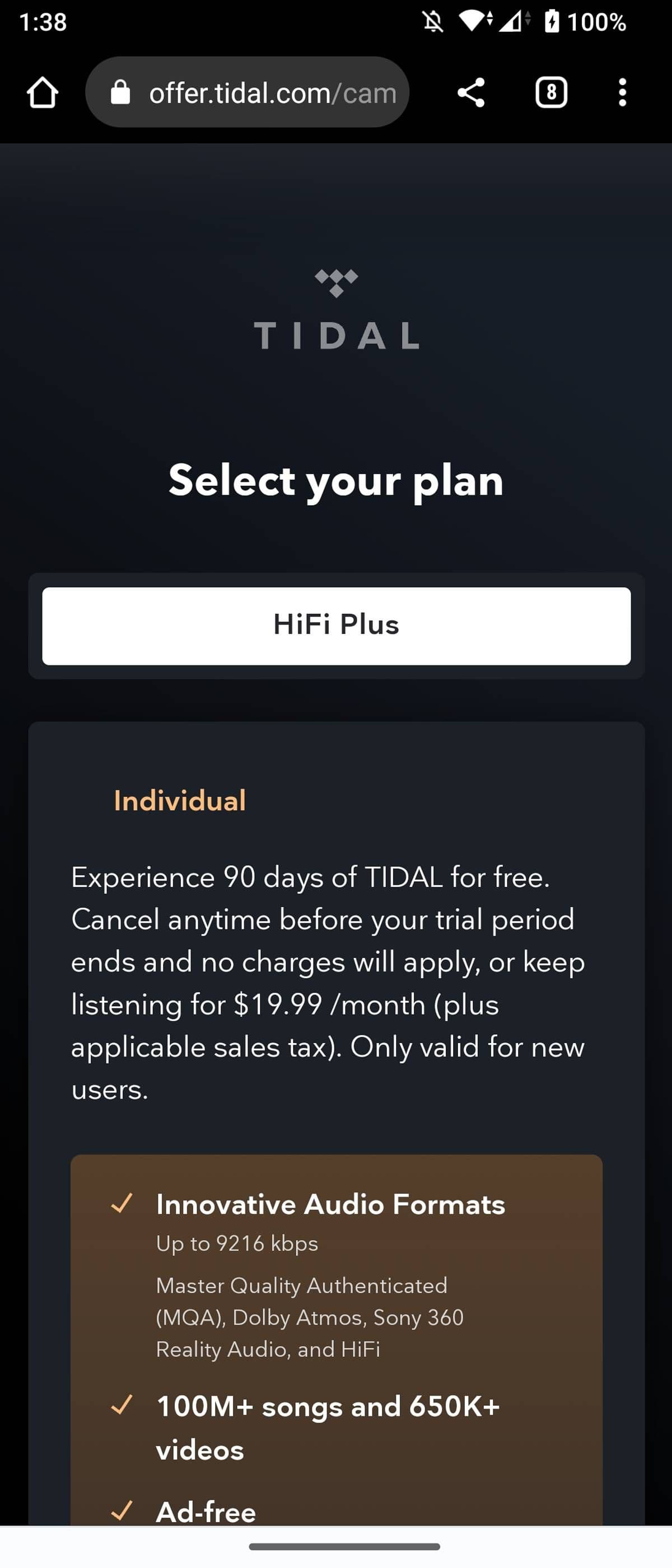Image resolution: width=672 pixels, height=1568 pixels.
Task: Tap the browser home icon
Action: click(x=42, y=92)
